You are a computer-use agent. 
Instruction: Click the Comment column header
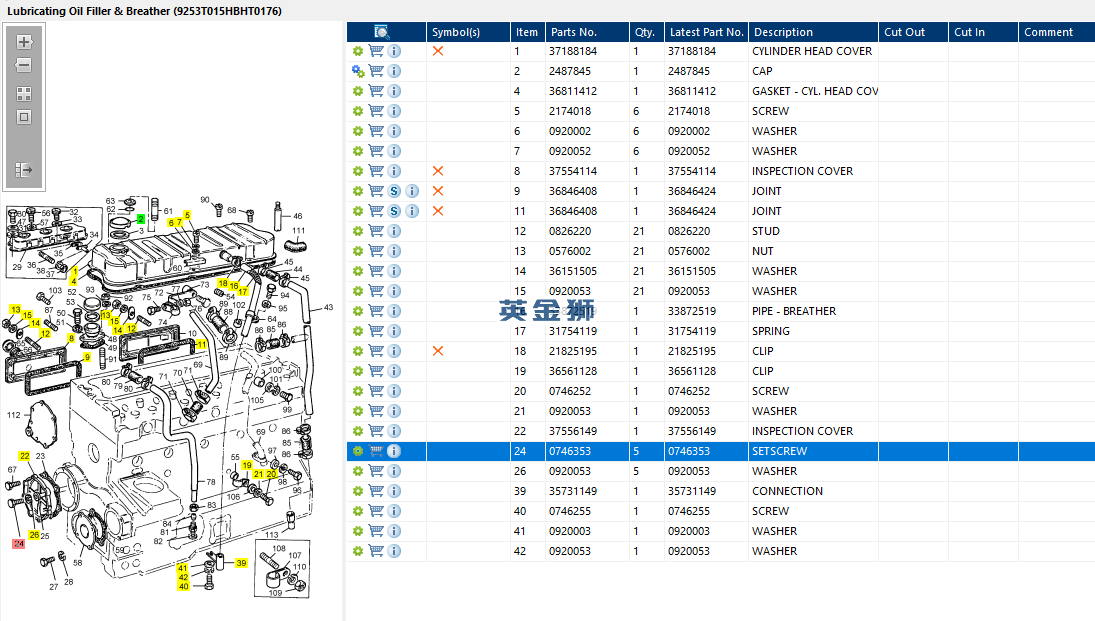[1057, 32]
